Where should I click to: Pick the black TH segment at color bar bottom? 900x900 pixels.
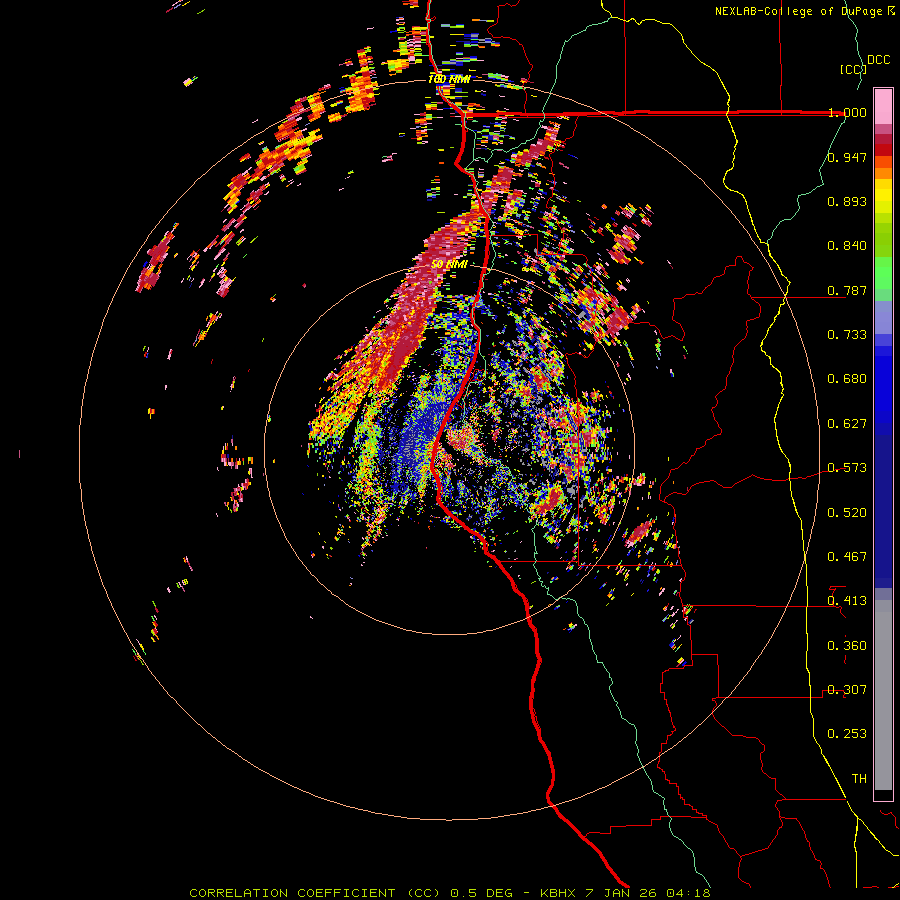(x=883, y=794)
